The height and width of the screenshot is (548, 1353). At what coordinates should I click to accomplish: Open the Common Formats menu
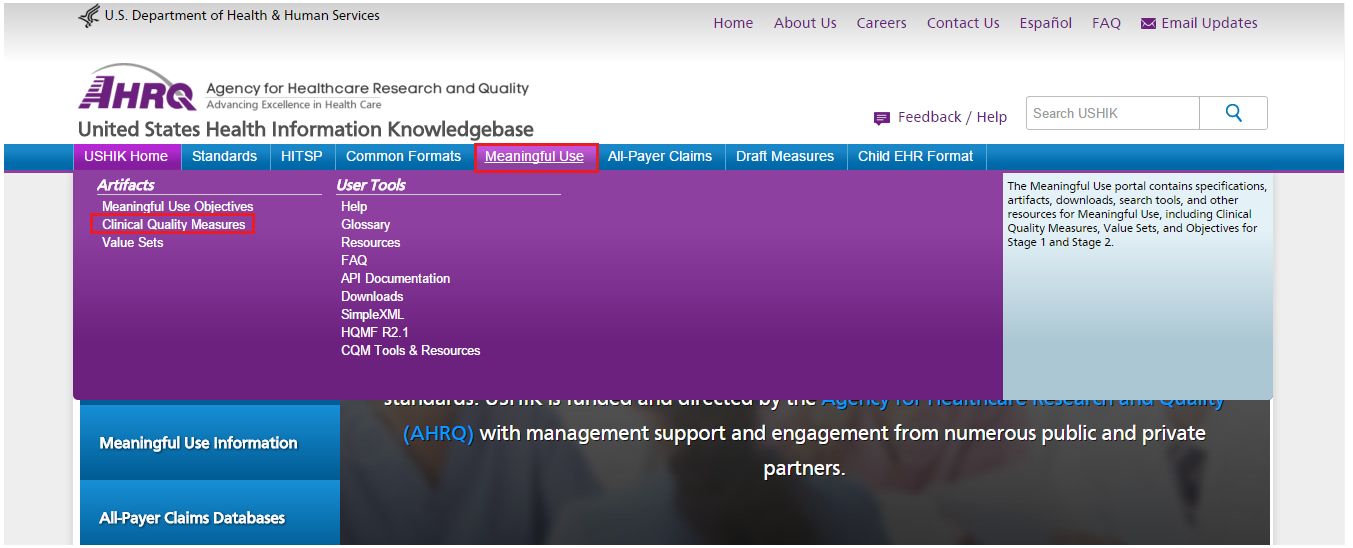tap(404, 156)
